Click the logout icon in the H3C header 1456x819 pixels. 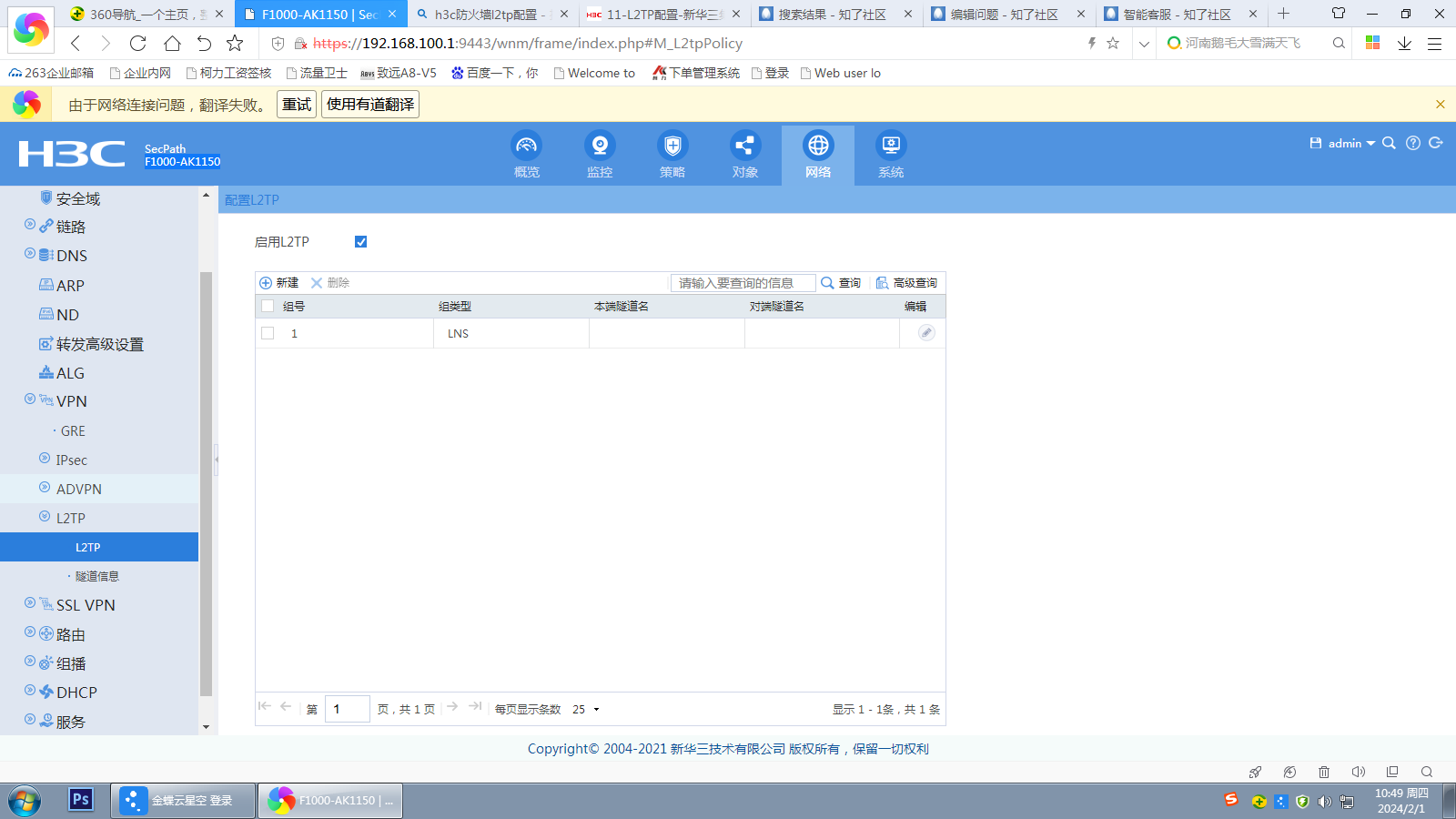pos(1436,143)
